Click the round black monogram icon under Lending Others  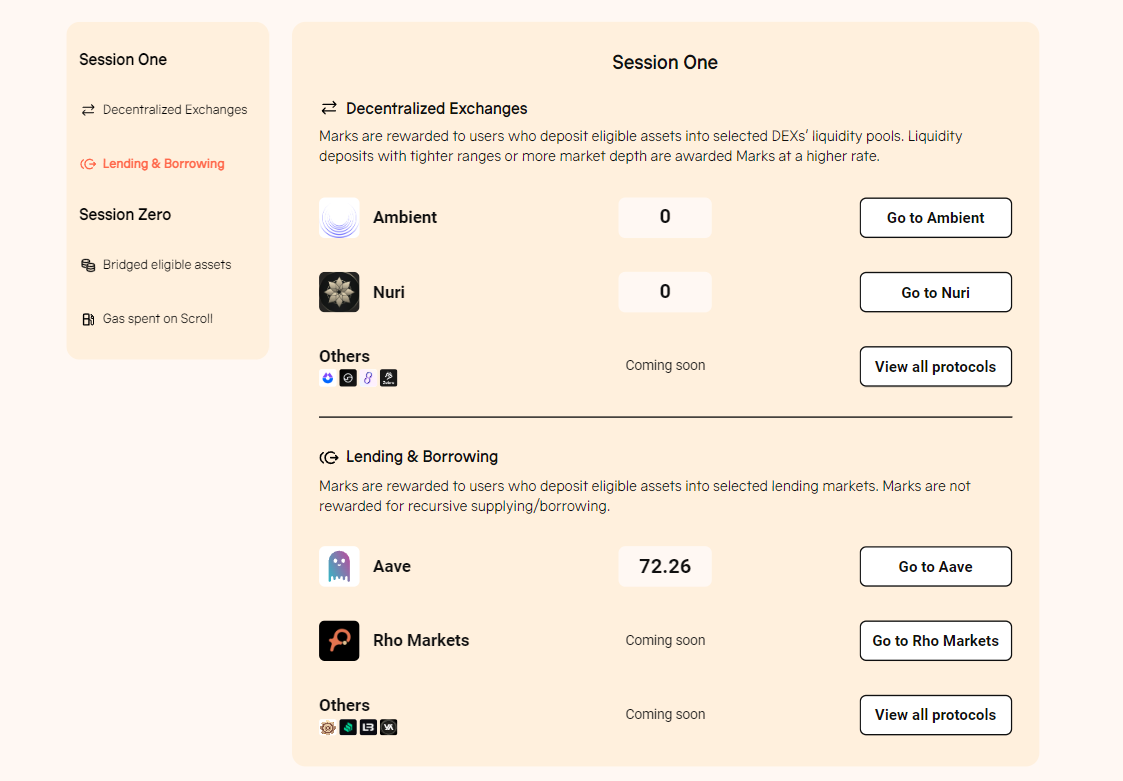click(388, 727)
